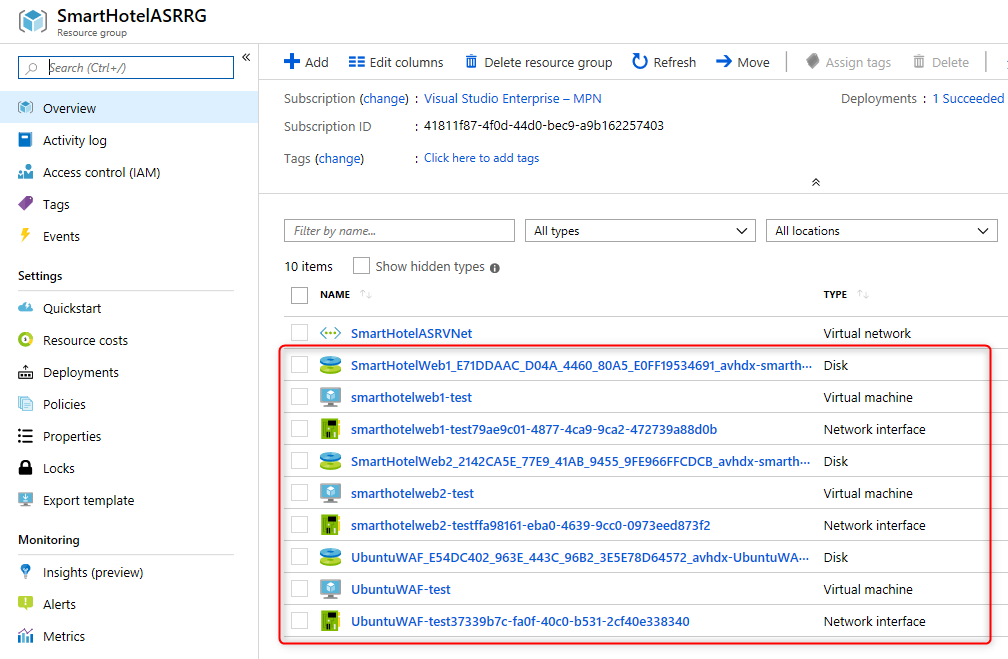Click the Locks padlock icon

pos(26,467)
